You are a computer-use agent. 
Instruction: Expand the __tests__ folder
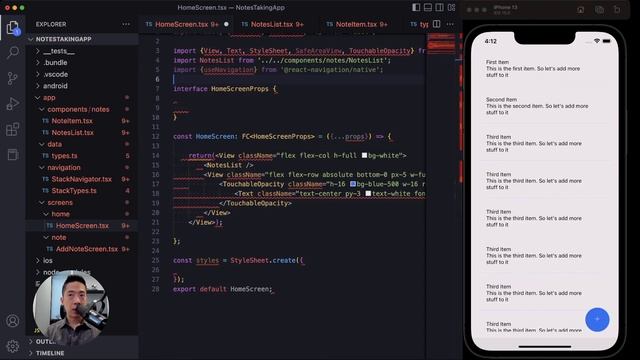[59, 51]
